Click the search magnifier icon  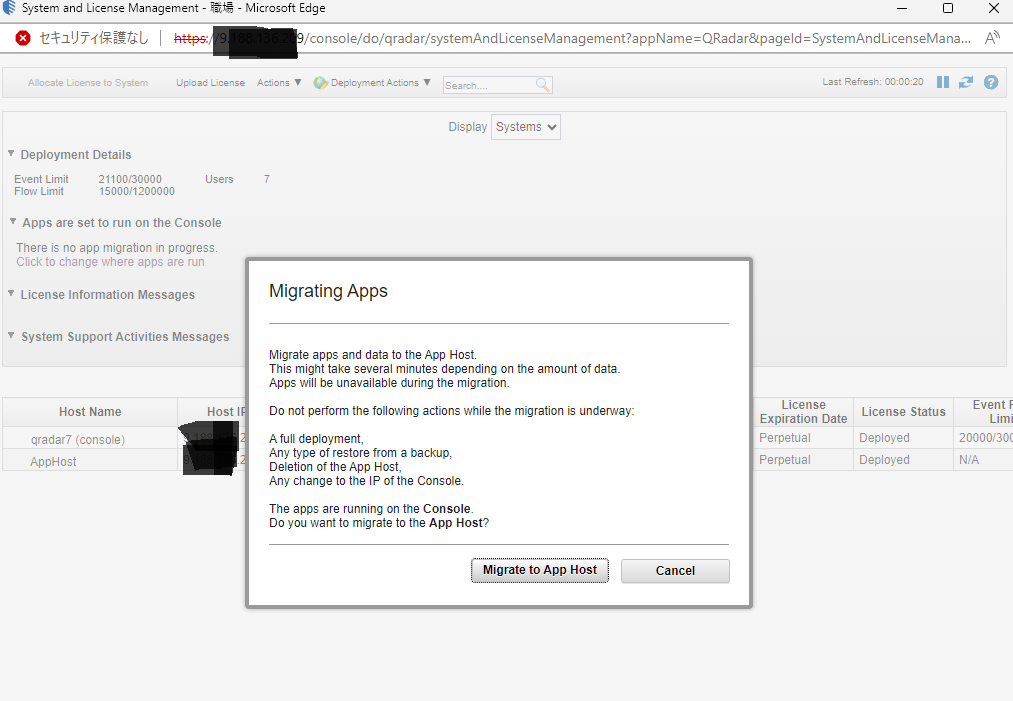coord(543,85)
